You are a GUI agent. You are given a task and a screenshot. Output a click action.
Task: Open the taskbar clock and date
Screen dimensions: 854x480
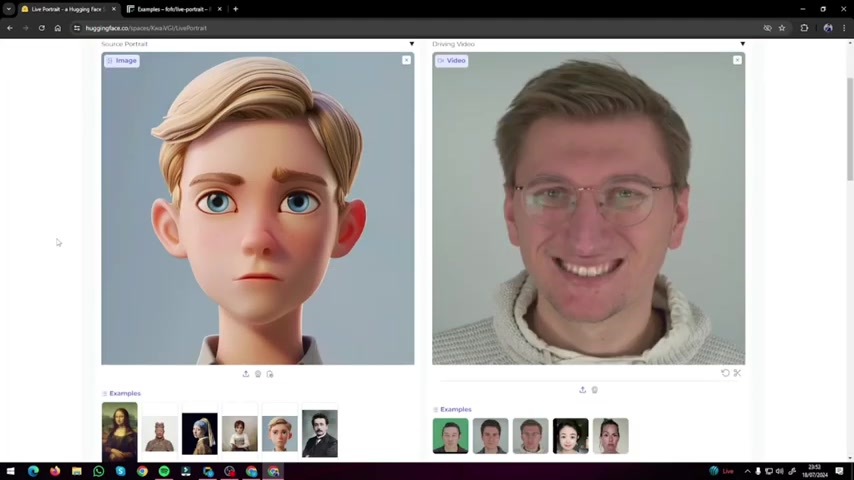(x=814, y=471)
